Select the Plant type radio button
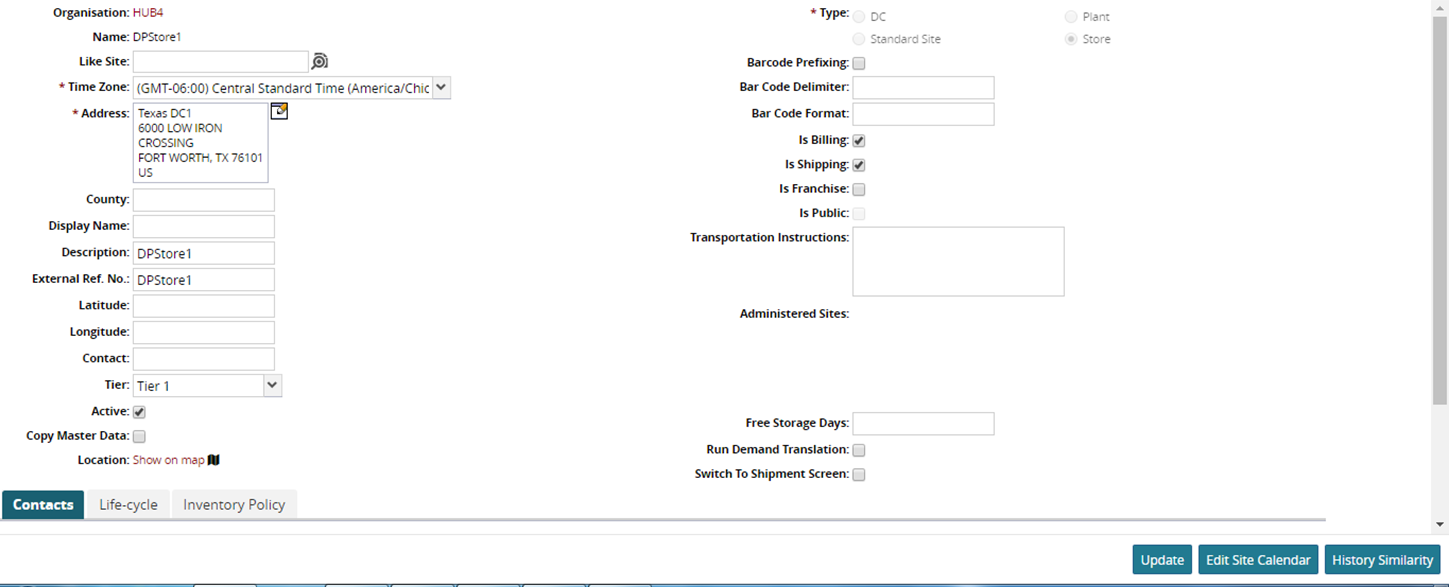 pyautogui.click(x=1071, y=17)
